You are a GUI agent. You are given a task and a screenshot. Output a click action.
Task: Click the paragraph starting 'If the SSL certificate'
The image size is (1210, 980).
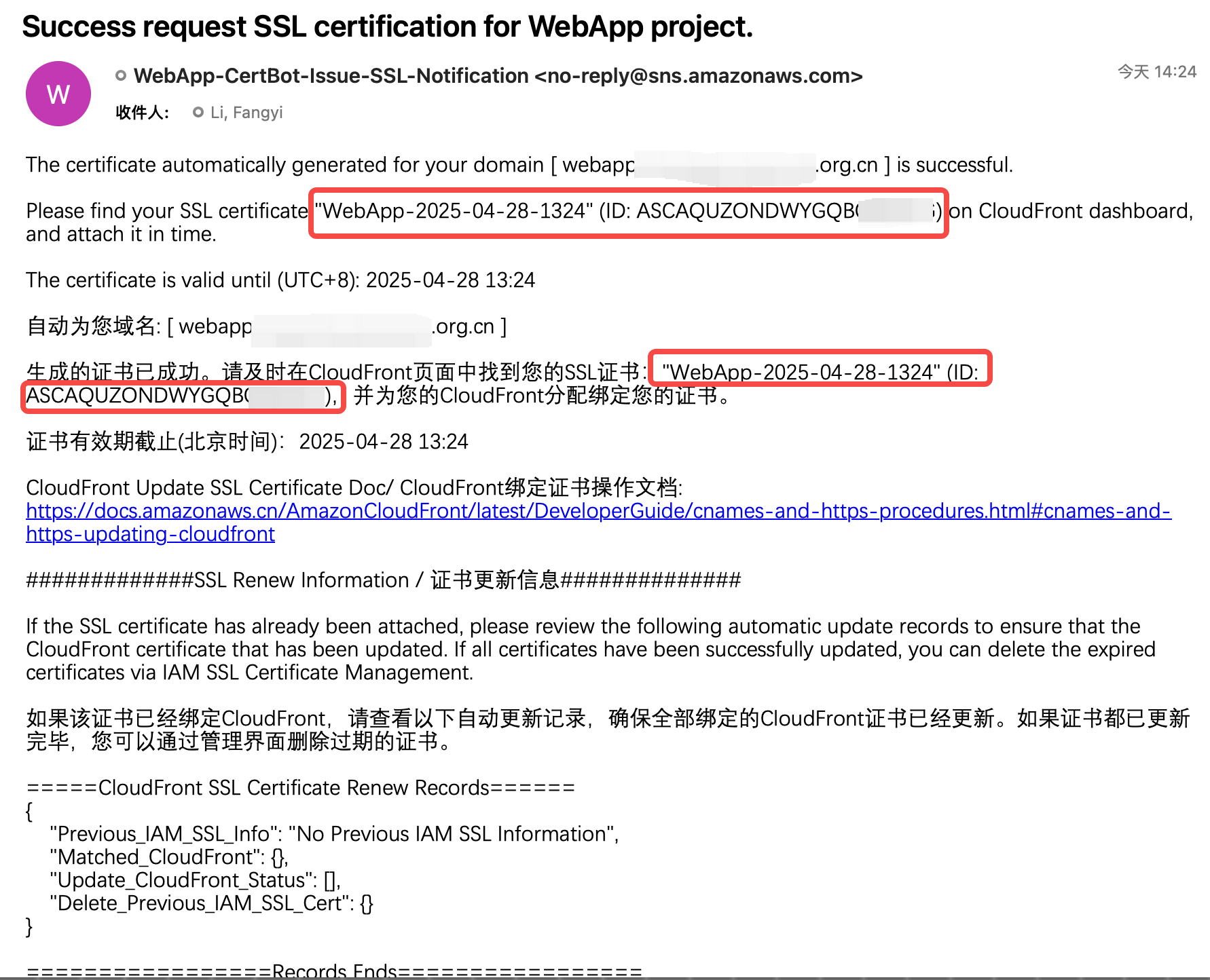(591, 649)
